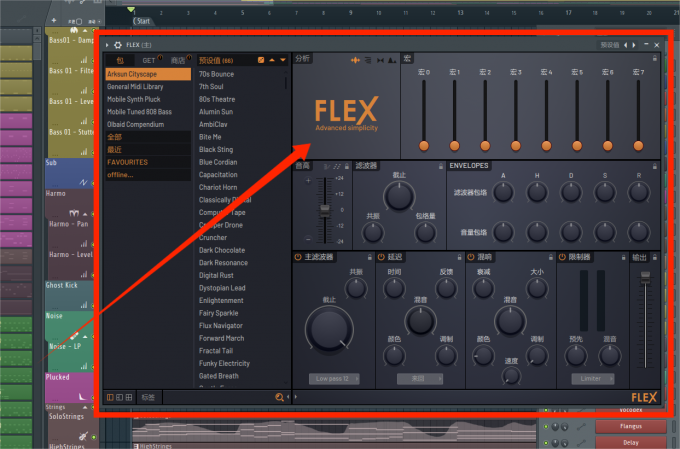Open Low pass 12 filter type dropdown
Viewport: 680px width, 449px height.
[334, 379]
